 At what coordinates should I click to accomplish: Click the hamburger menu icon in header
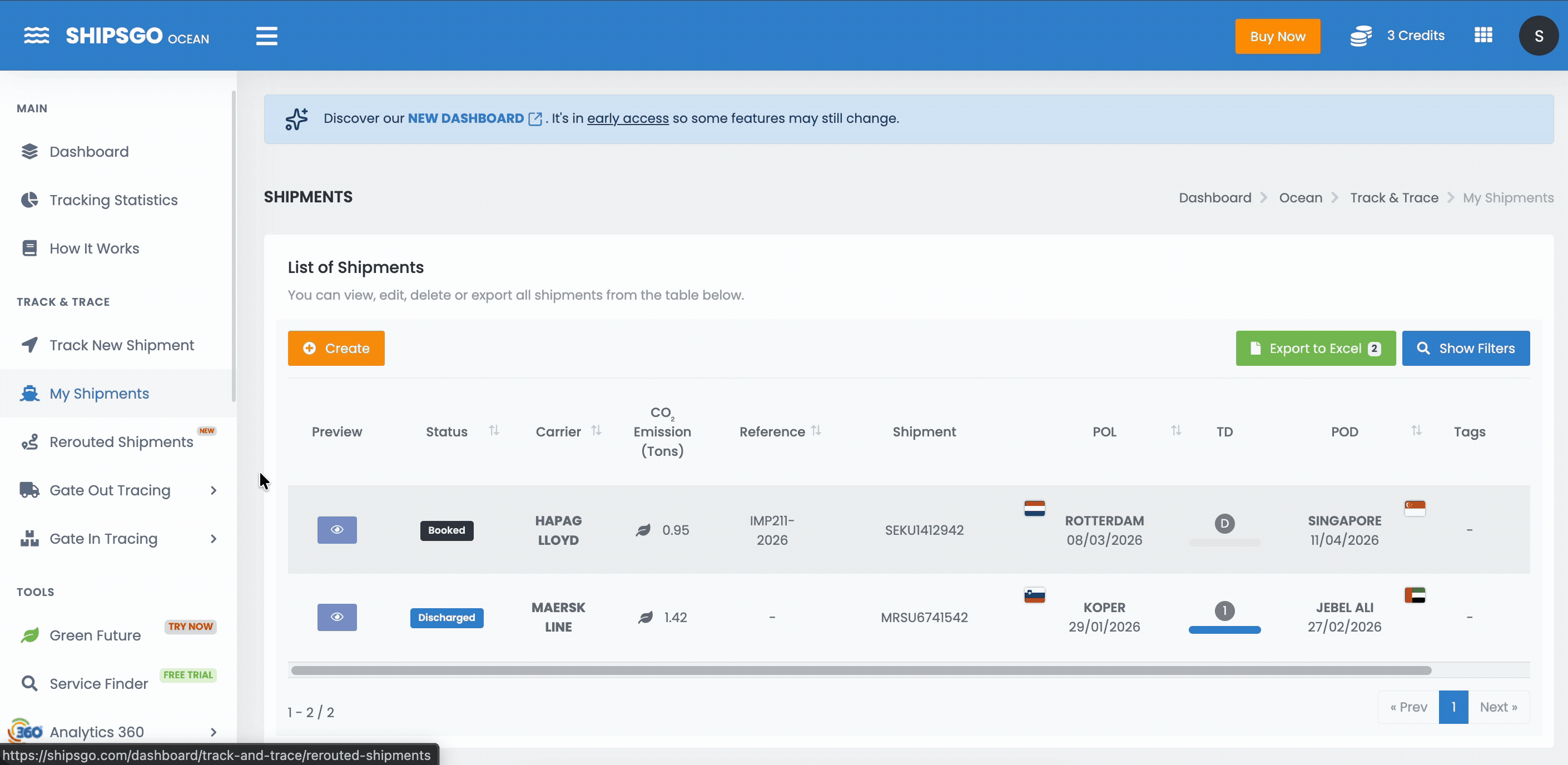(x=266, y=36)
